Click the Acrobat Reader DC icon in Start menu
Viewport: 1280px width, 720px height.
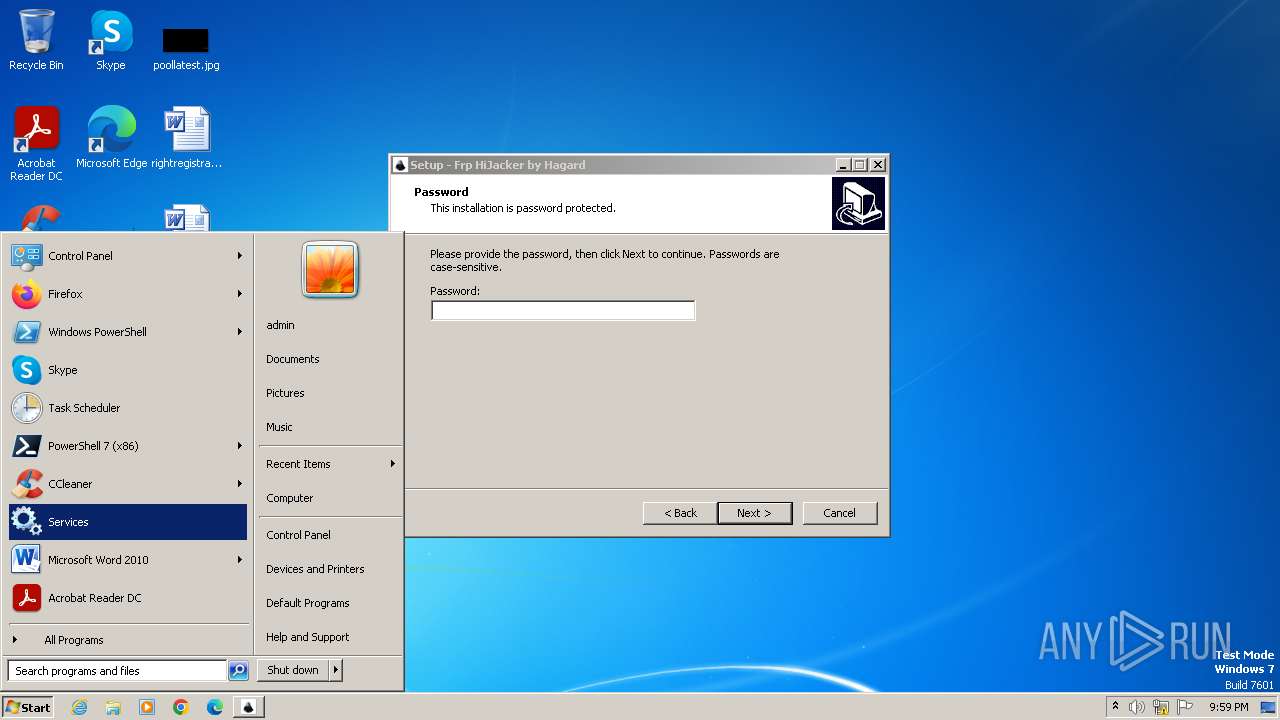click(x=26, y=598)
